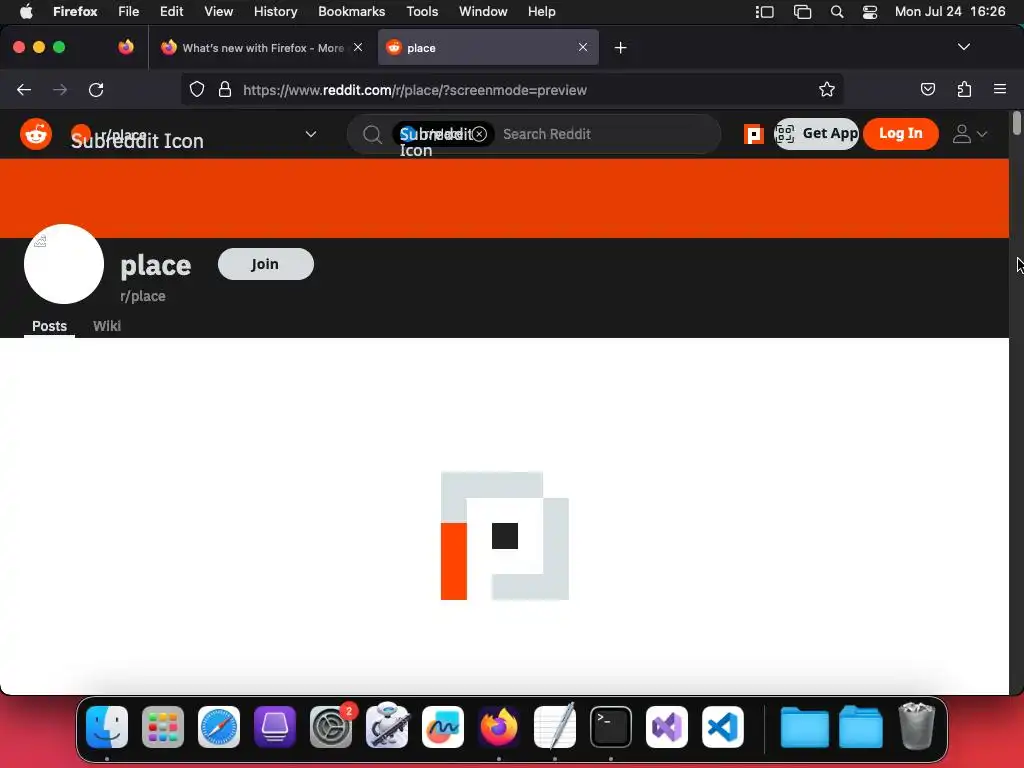The height and width of the screenshot is (768, 1024).
Task: Open the Tools menu
Action: (422, 11)
